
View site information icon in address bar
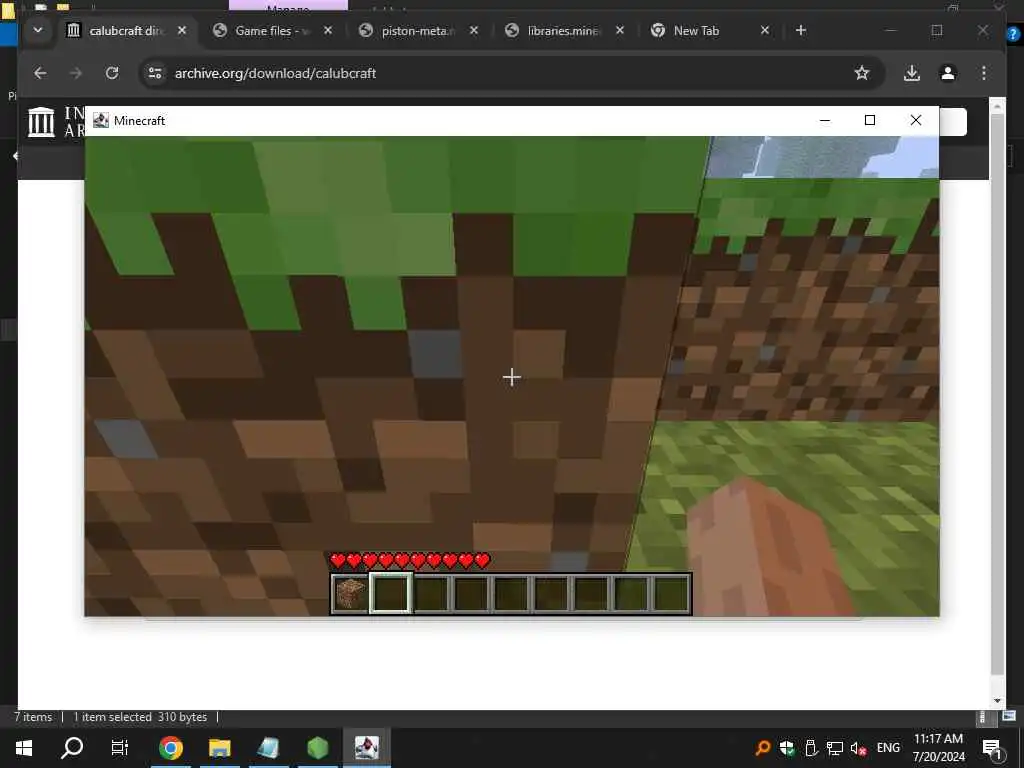point(155,73)
